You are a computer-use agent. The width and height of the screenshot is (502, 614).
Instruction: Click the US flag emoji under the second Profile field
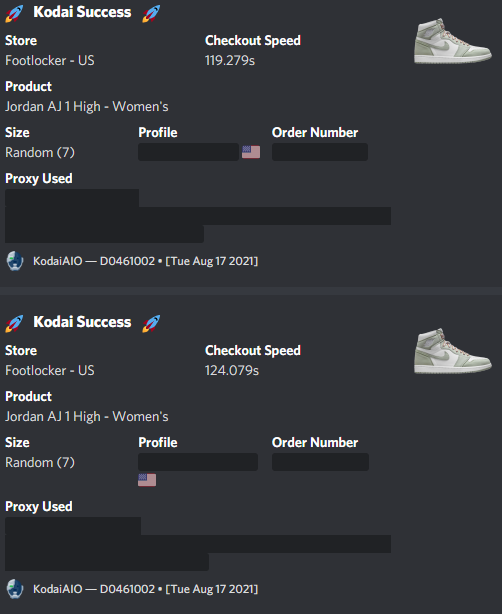[147, 480]
